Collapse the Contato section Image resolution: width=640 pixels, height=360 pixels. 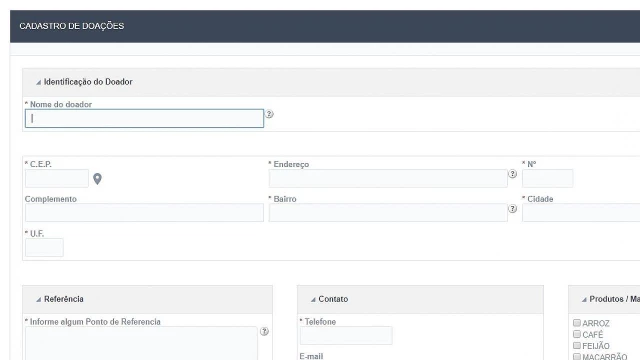[313, 300]
